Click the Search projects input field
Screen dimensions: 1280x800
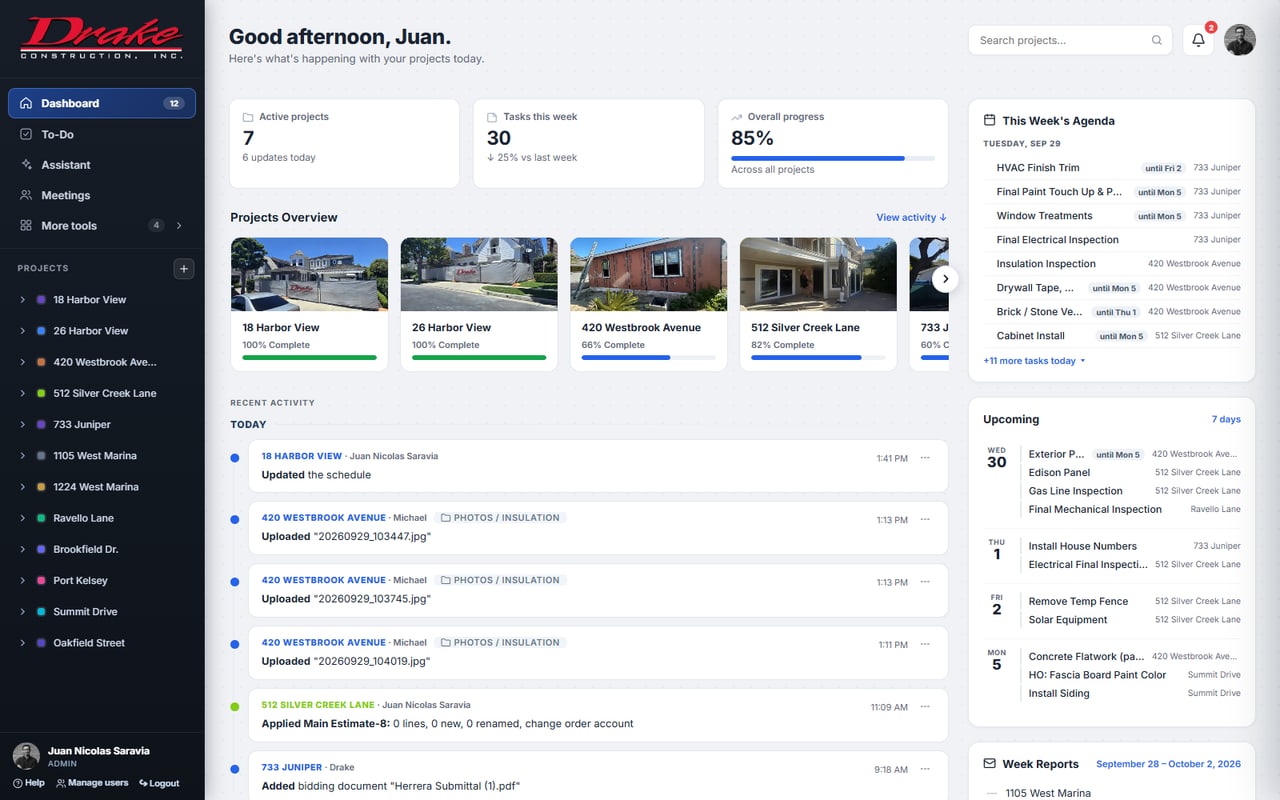[x=1059, y=40]
